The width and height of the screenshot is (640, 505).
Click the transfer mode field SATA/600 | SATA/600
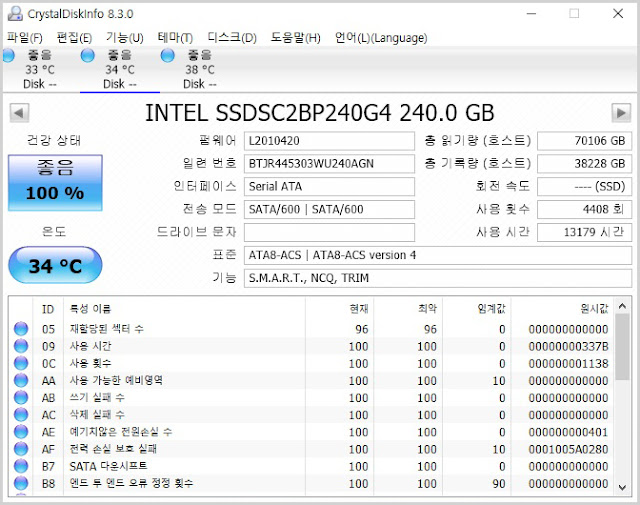coord(329,209)
